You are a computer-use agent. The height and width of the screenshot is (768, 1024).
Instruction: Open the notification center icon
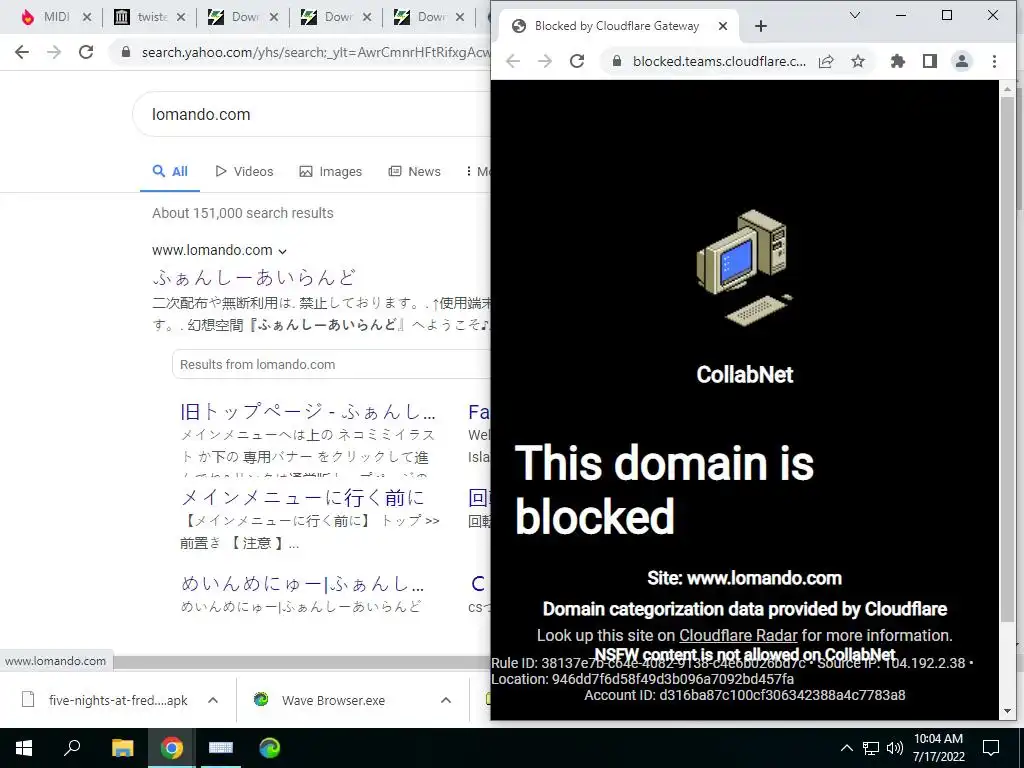(991, 748)
